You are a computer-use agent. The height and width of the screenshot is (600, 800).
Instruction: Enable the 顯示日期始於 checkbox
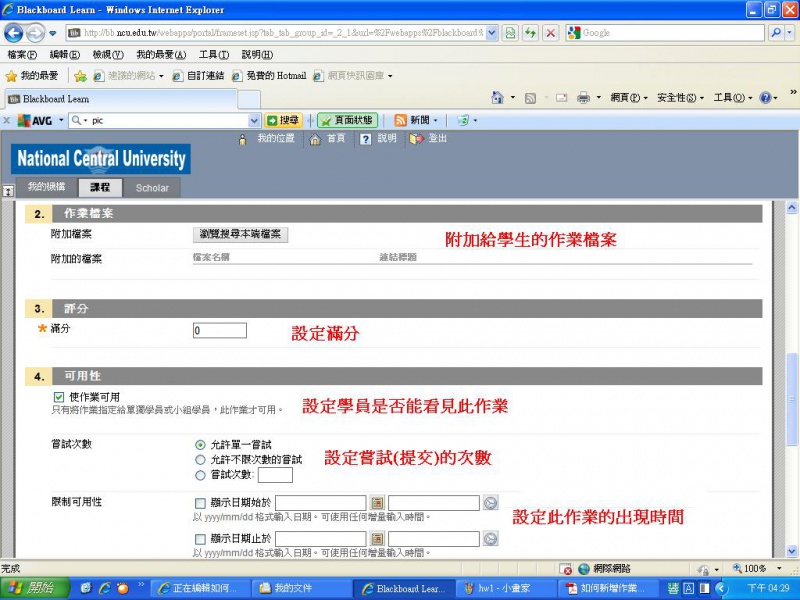(x=201, y=503)
